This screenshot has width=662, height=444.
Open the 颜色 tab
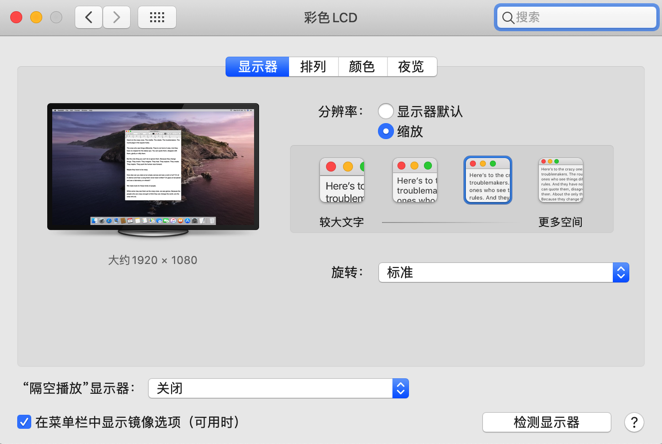click(x=362, y=67)
